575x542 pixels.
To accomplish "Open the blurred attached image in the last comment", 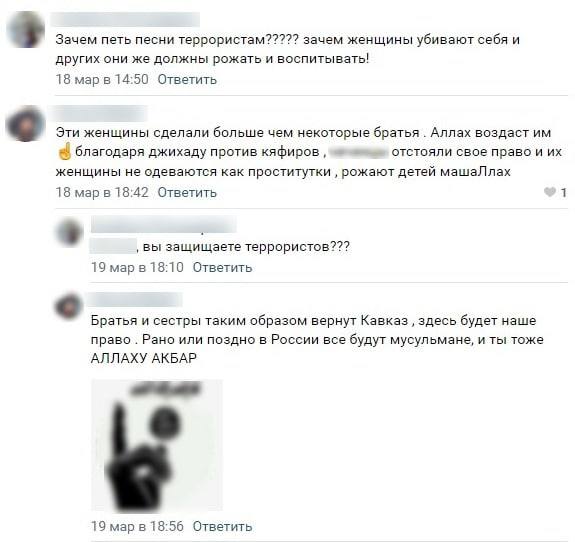I will pyautogui.click(x=157, y=445).
